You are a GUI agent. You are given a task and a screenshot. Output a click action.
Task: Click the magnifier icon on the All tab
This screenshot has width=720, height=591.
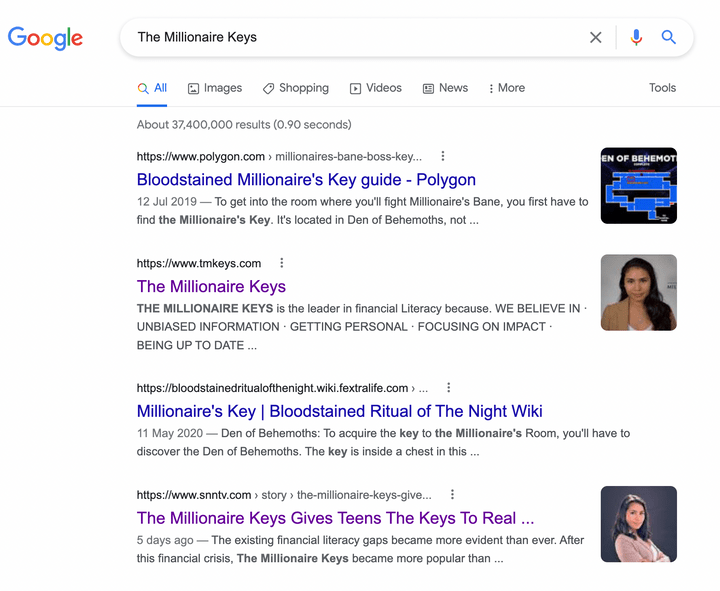click(143, 89)
